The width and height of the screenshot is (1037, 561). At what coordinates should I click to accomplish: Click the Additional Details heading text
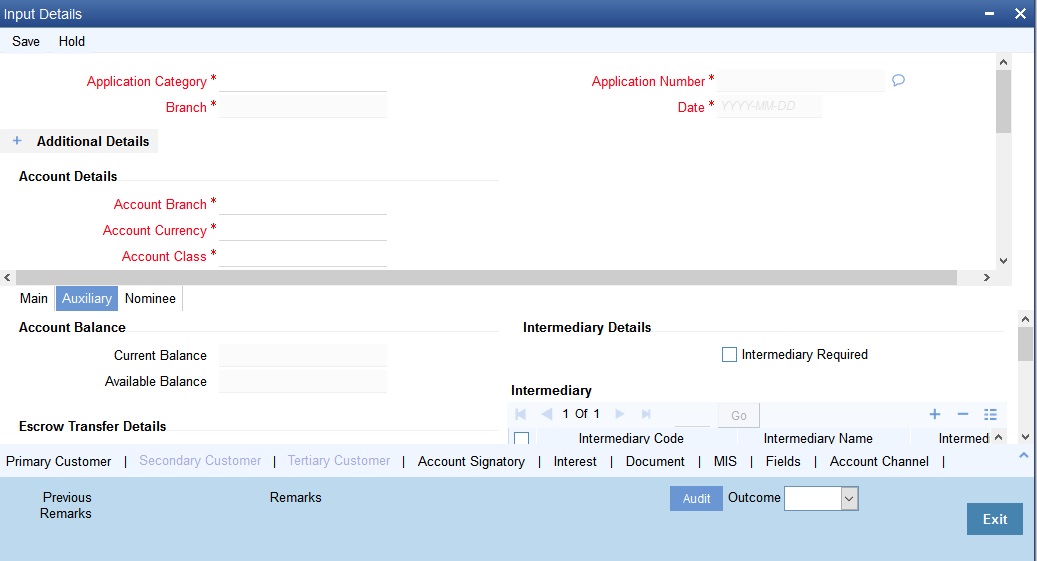(x=93, y=141)
